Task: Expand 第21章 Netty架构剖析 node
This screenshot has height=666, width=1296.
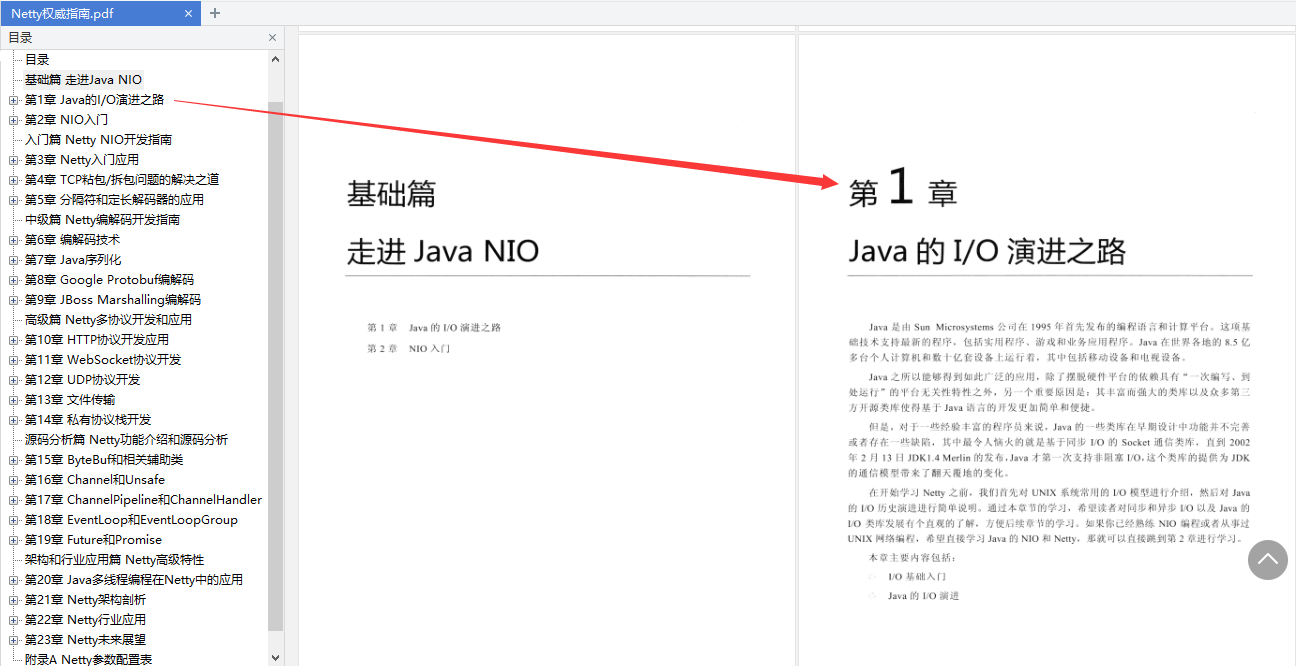Action: 13,600
